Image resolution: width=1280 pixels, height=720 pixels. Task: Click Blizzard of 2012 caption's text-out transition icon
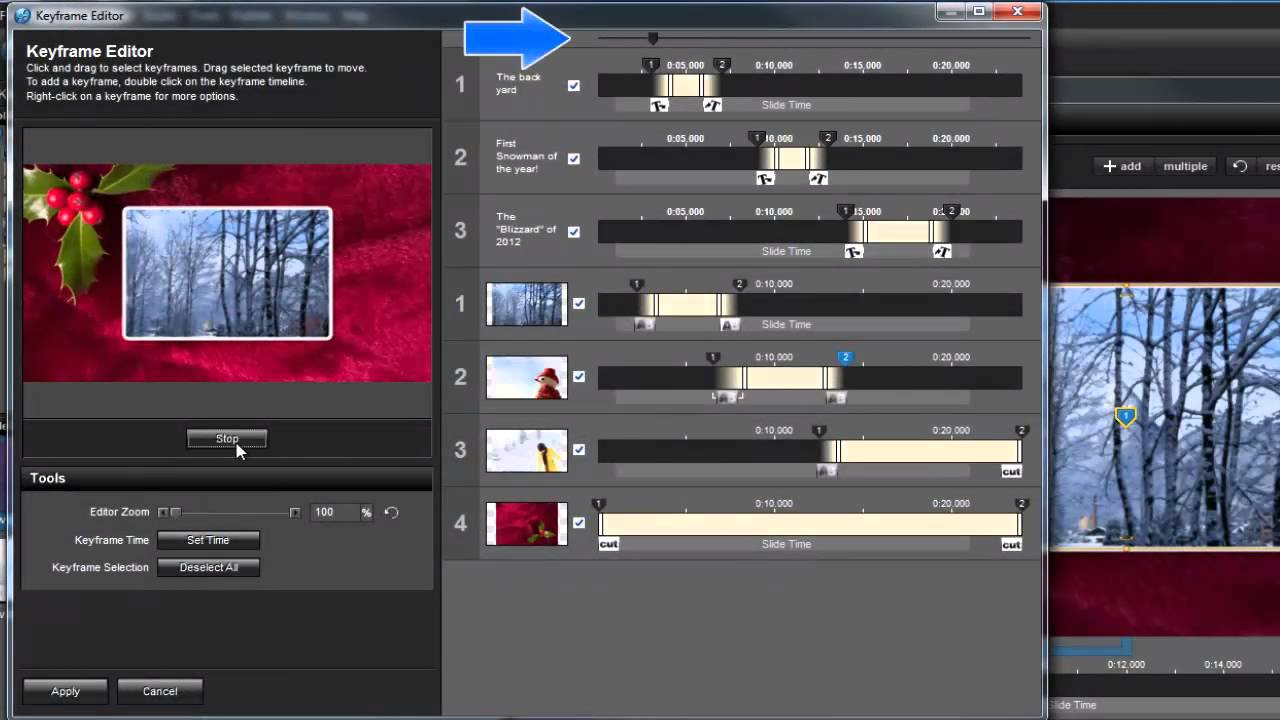pyautogui.click(x=942, y=252)
